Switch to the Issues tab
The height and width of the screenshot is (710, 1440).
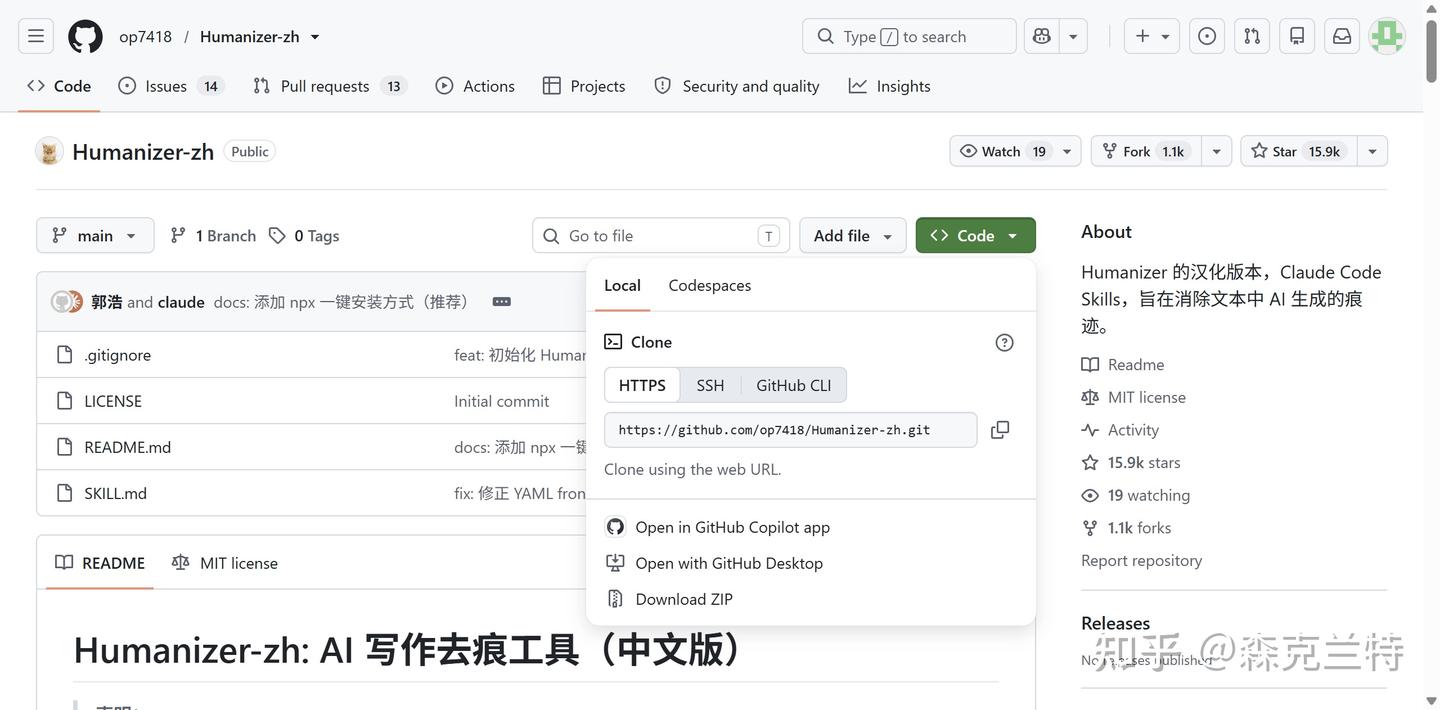click(x=171, y=86)
